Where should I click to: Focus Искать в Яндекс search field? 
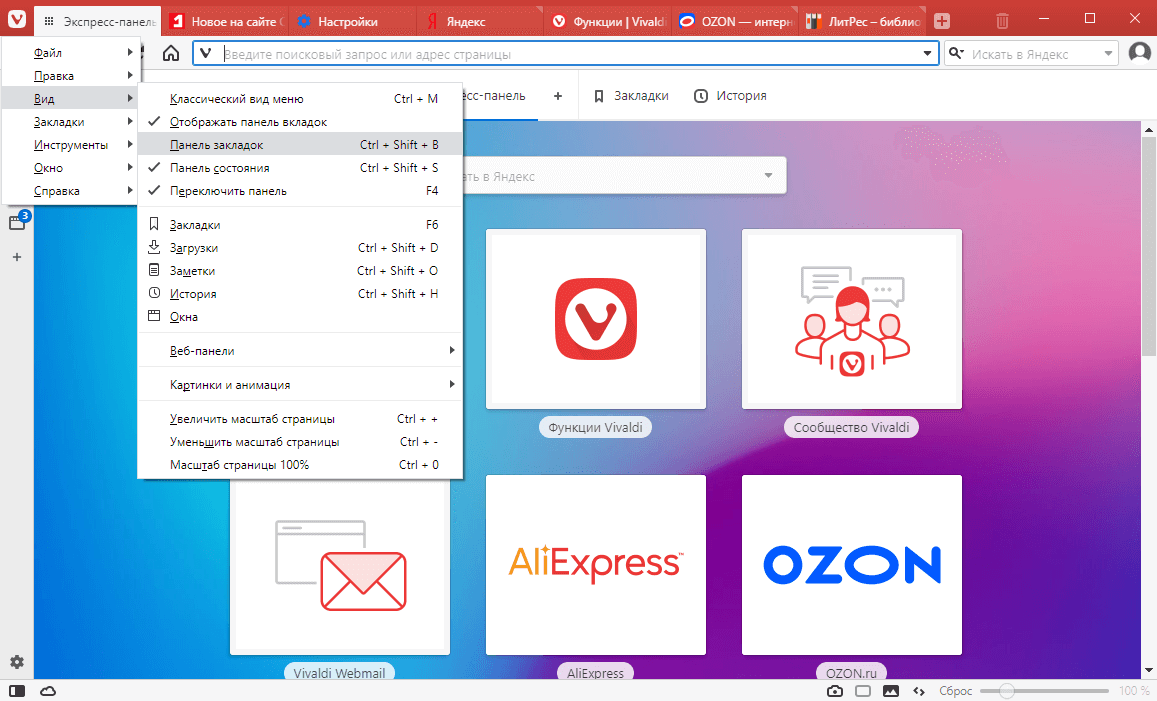pos(1031,54)
